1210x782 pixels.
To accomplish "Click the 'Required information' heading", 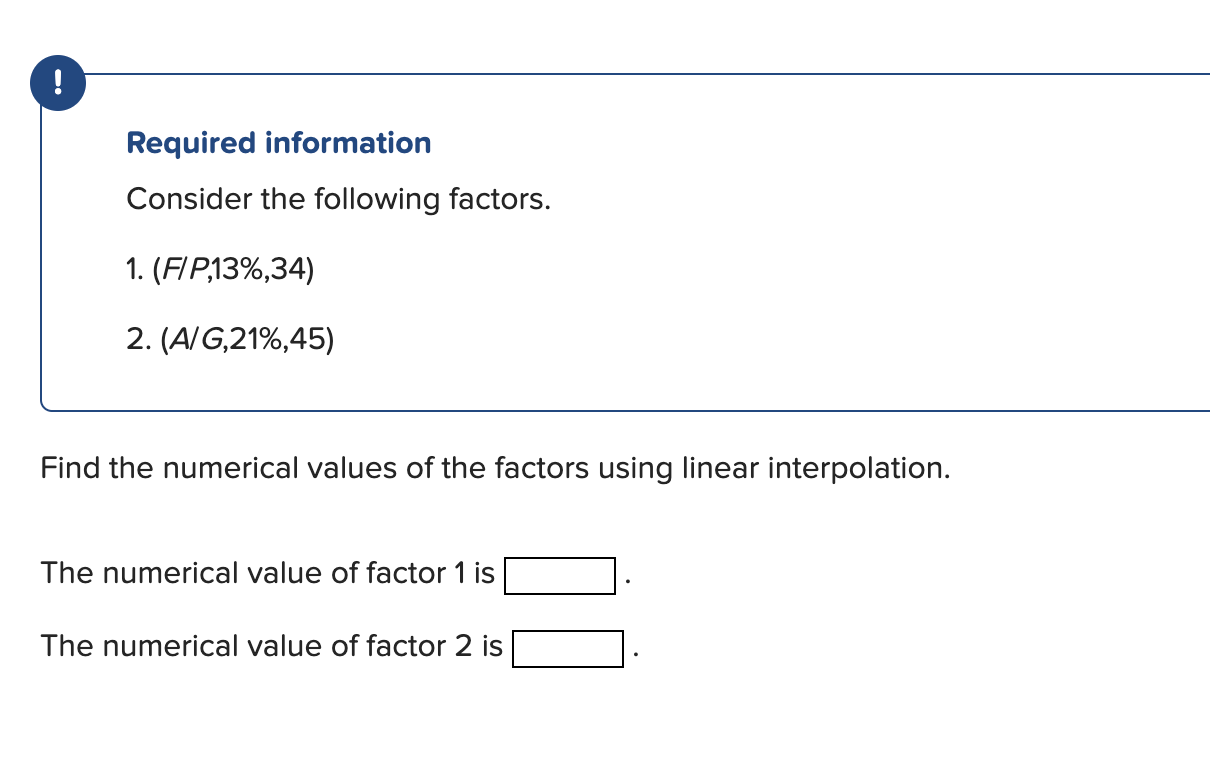I will click(278, 143).
